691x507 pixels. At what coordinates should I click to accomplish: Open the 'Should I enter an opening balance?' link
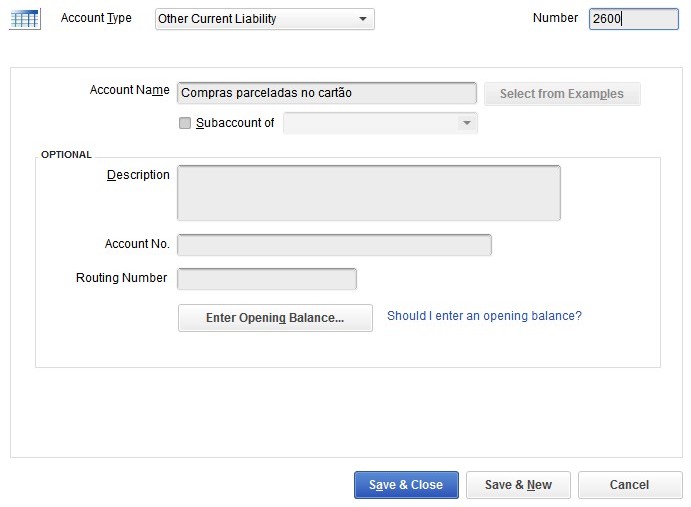(x=484, y=316)
